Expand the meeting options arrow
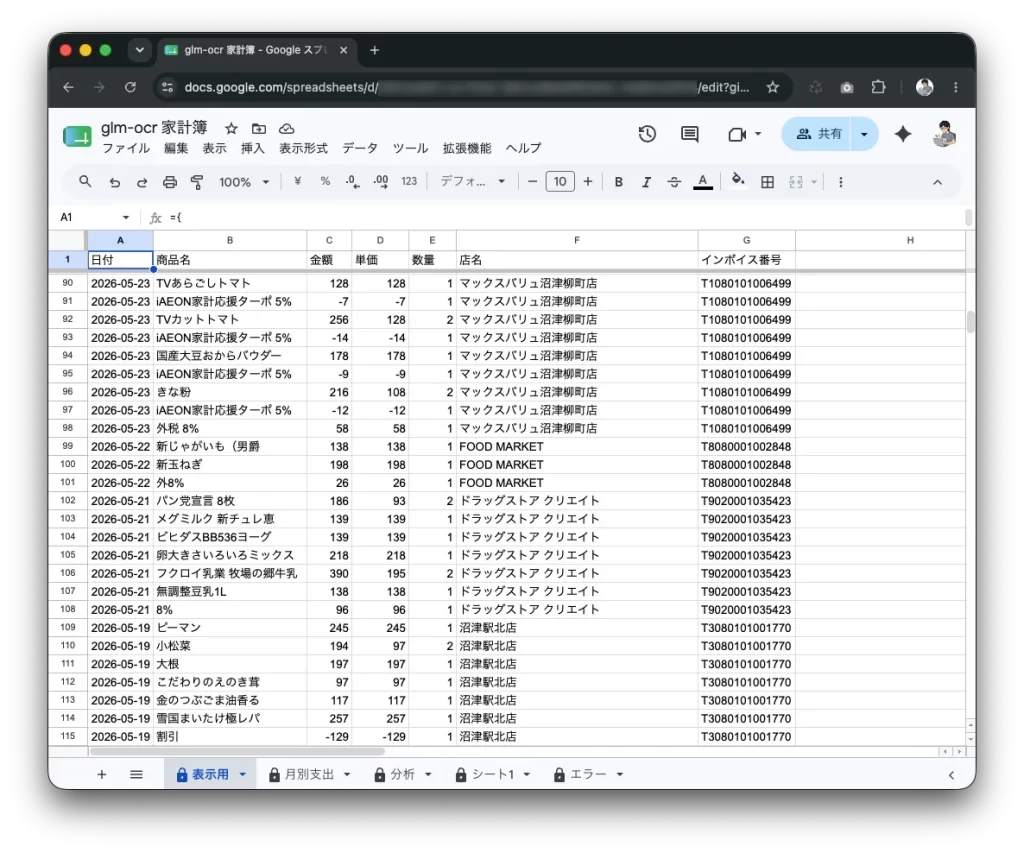Image resolution: width=1024 pixels, height=853 pixels. tap(758, 134)
